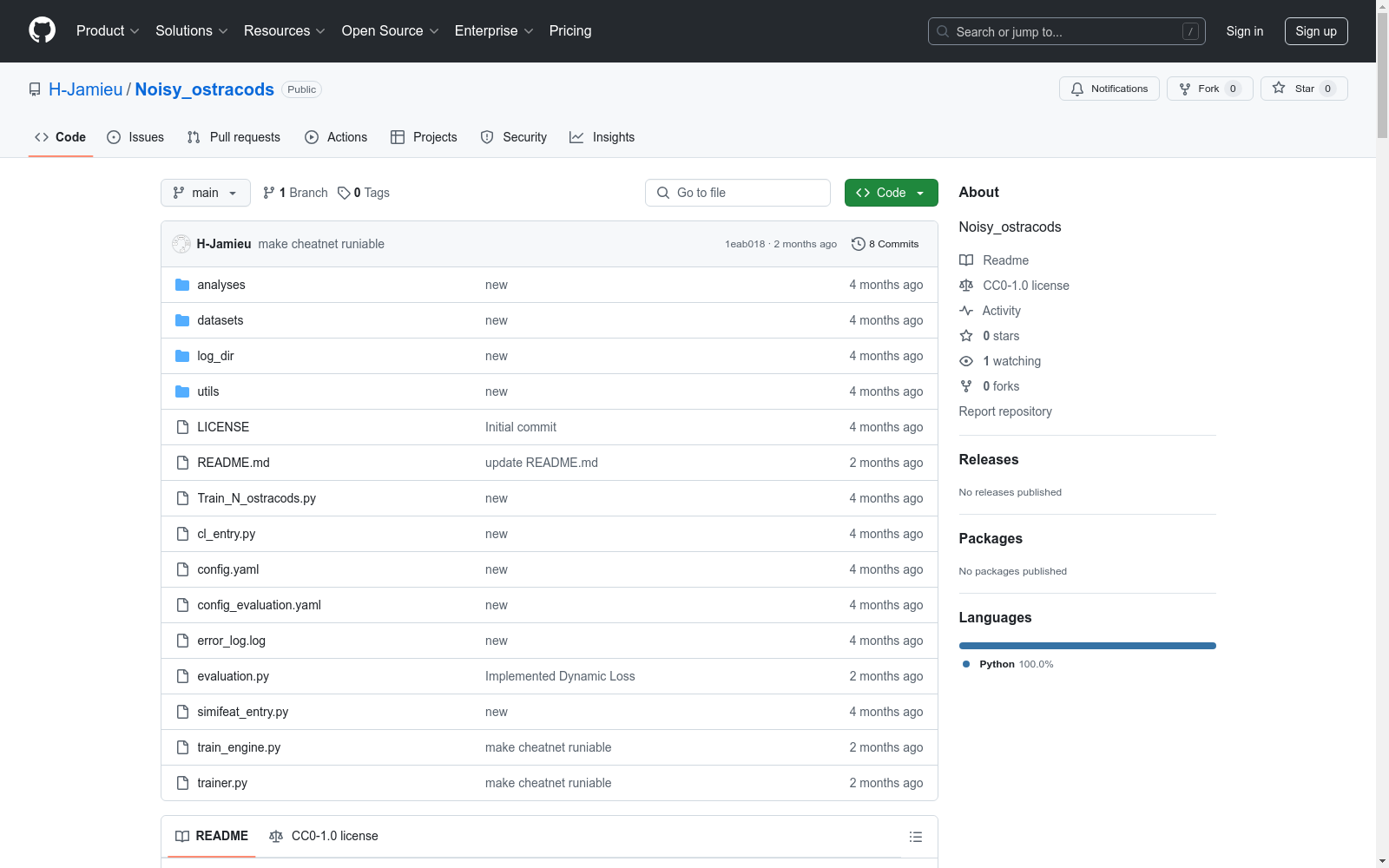Fork the repository

[1208, 89]
